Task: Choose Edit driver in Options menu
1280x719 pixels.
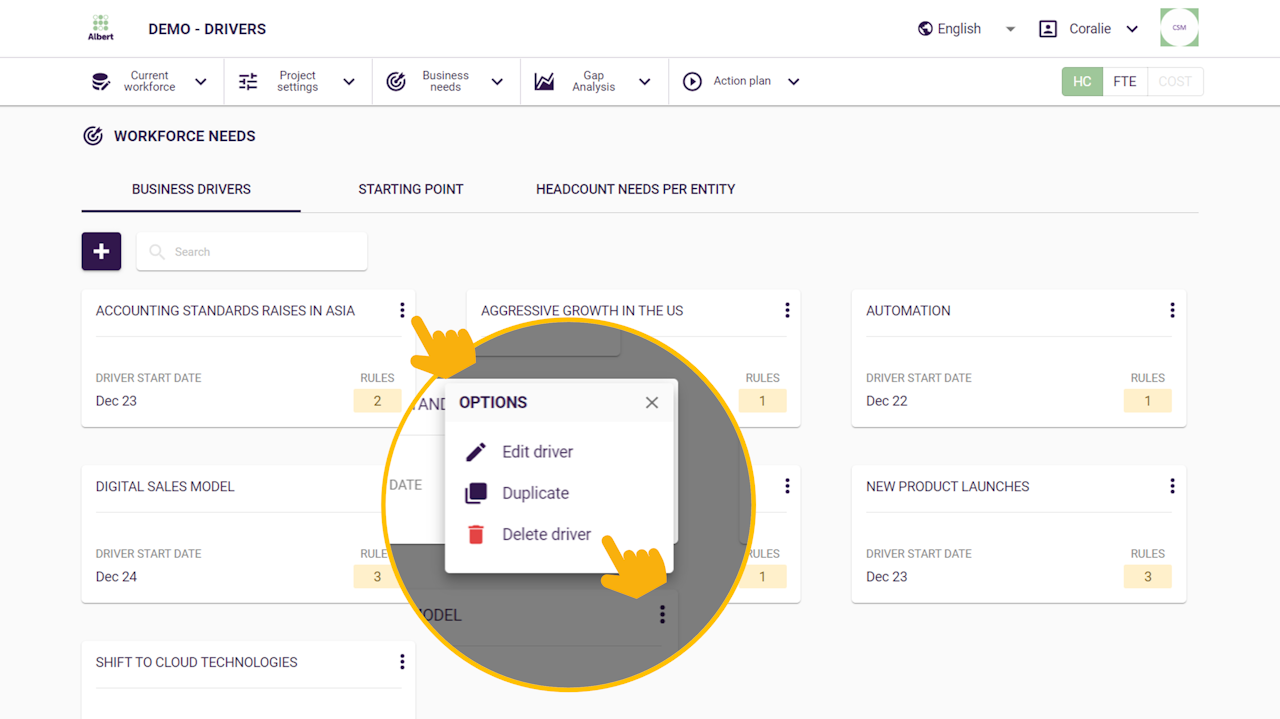Action: point(537,452)
